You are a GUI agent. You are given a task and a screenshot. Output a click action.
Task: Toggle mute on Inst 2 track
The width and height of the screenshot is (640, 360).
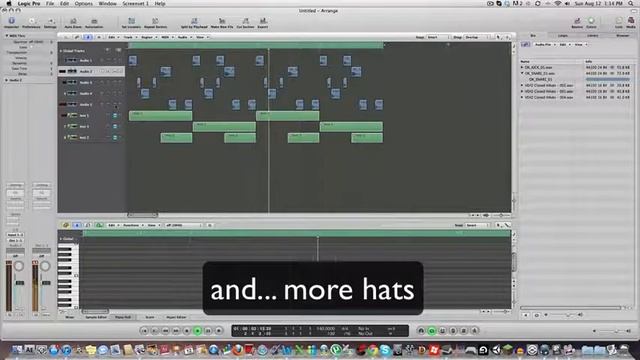(x=115, y=127)
